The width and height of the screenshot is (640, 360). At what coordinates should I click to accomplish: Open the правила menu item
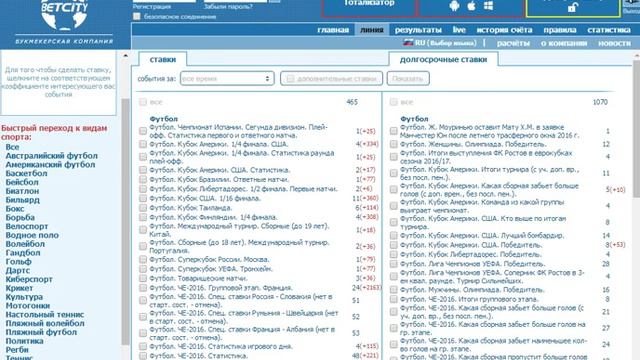tap(560, 30)
